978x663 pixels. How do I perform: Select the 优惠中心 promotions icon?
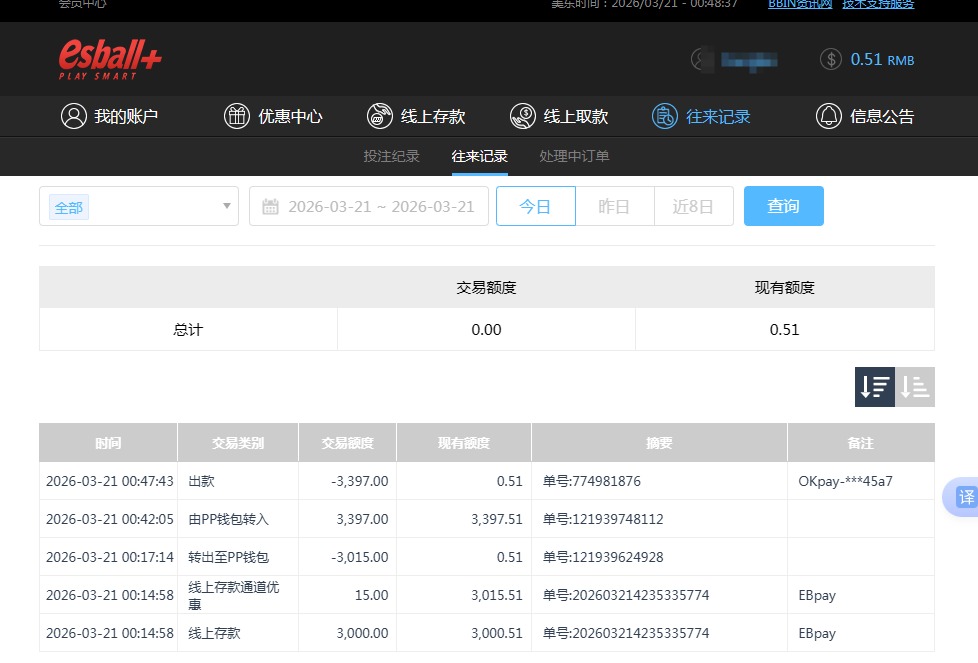coord(237,116)
